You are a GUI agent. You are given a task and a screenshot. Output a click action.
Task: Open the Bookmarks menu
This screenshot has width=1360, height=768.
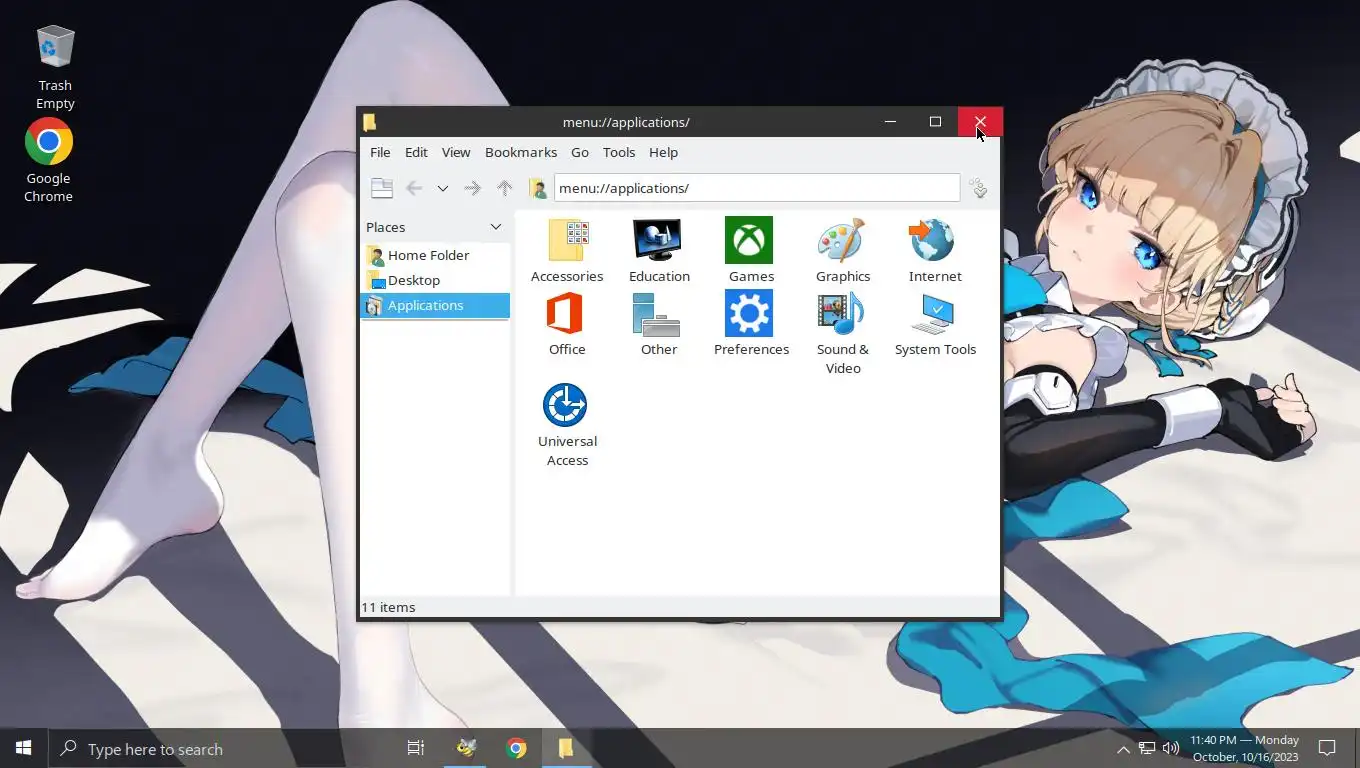click(521, 152)
